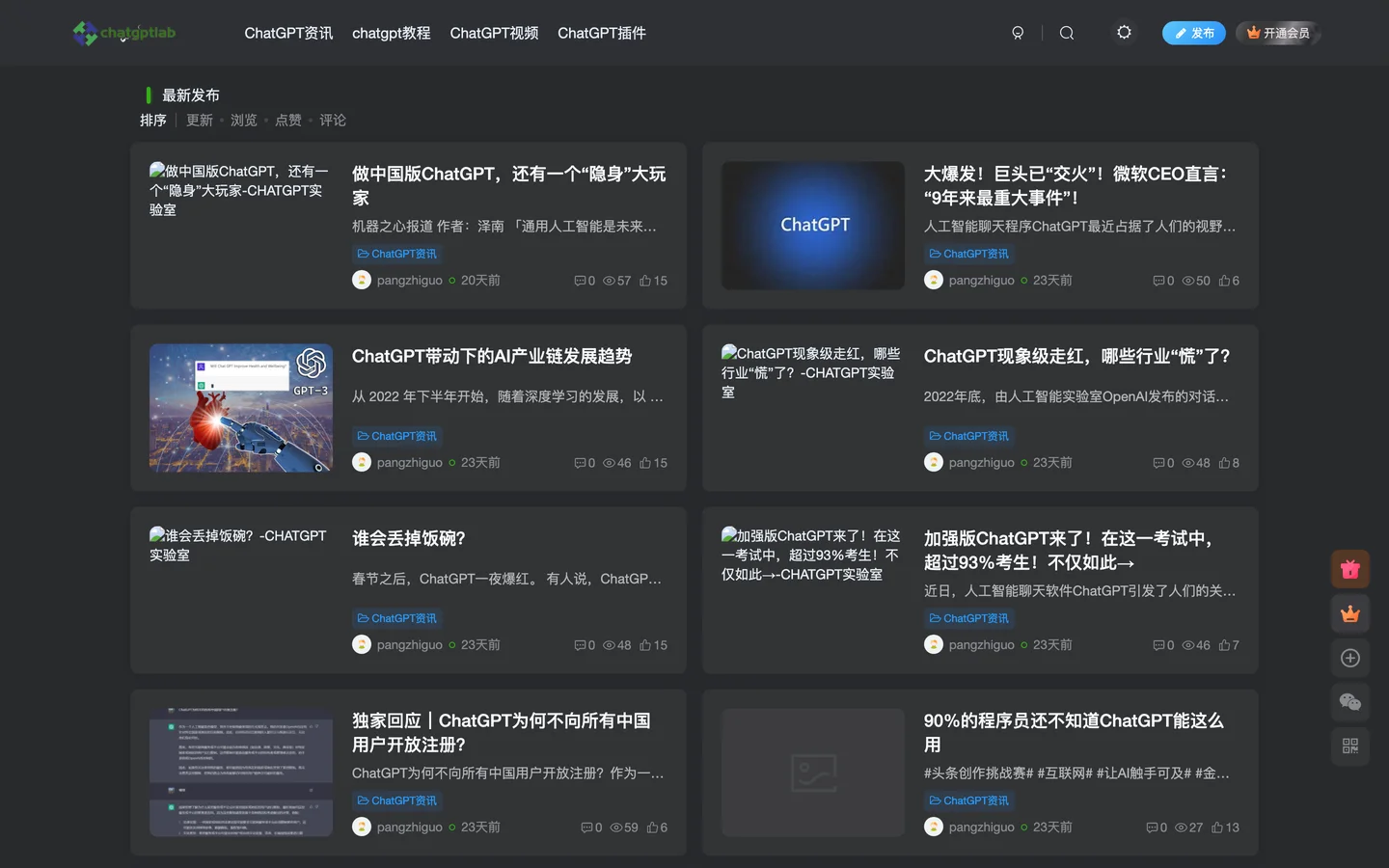Click the dark chat screenshot thumbnail of 独家回应

pyautogui.click(x=241, y=773)
